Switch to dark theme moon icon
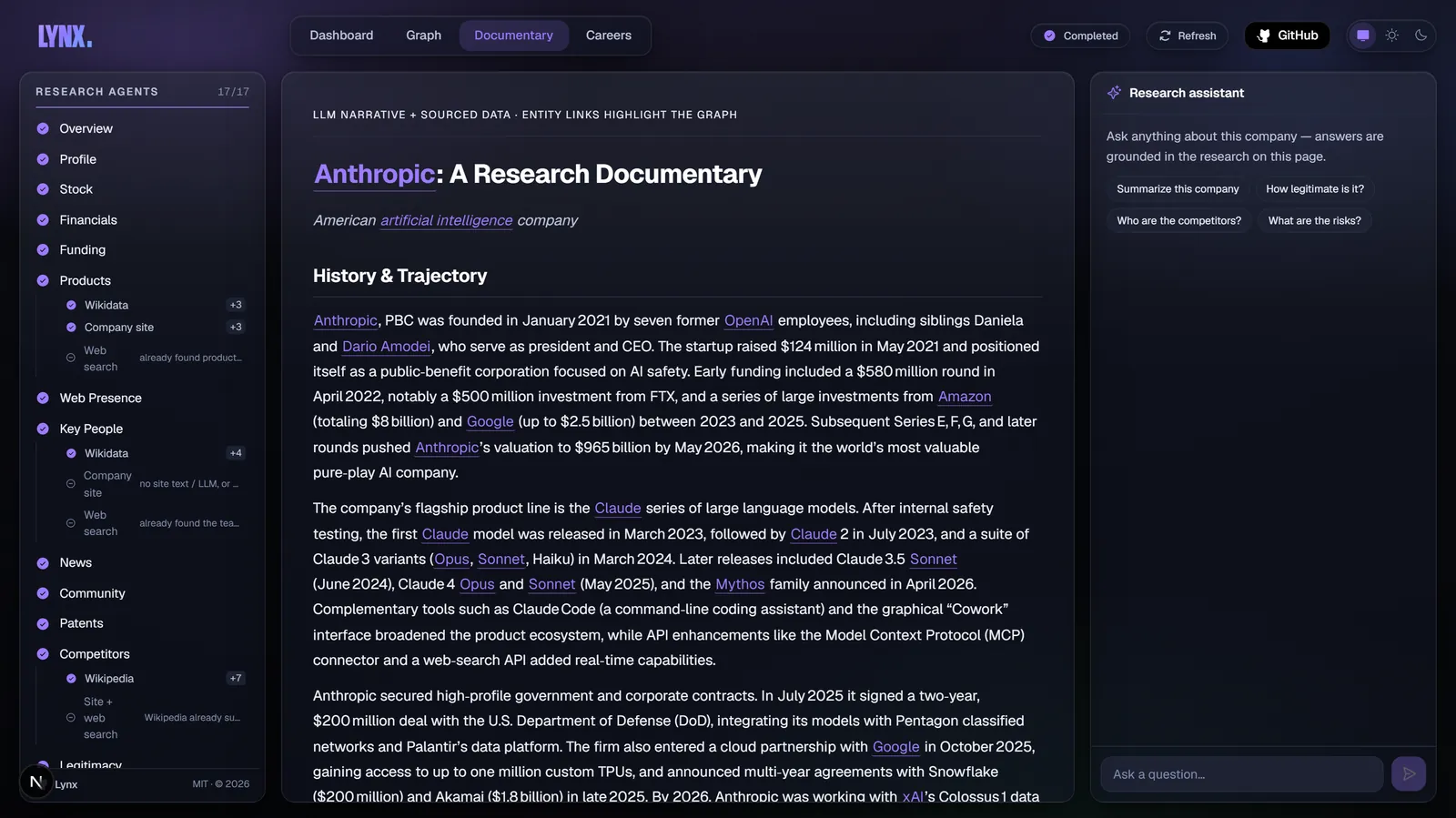 (1421, 35)
